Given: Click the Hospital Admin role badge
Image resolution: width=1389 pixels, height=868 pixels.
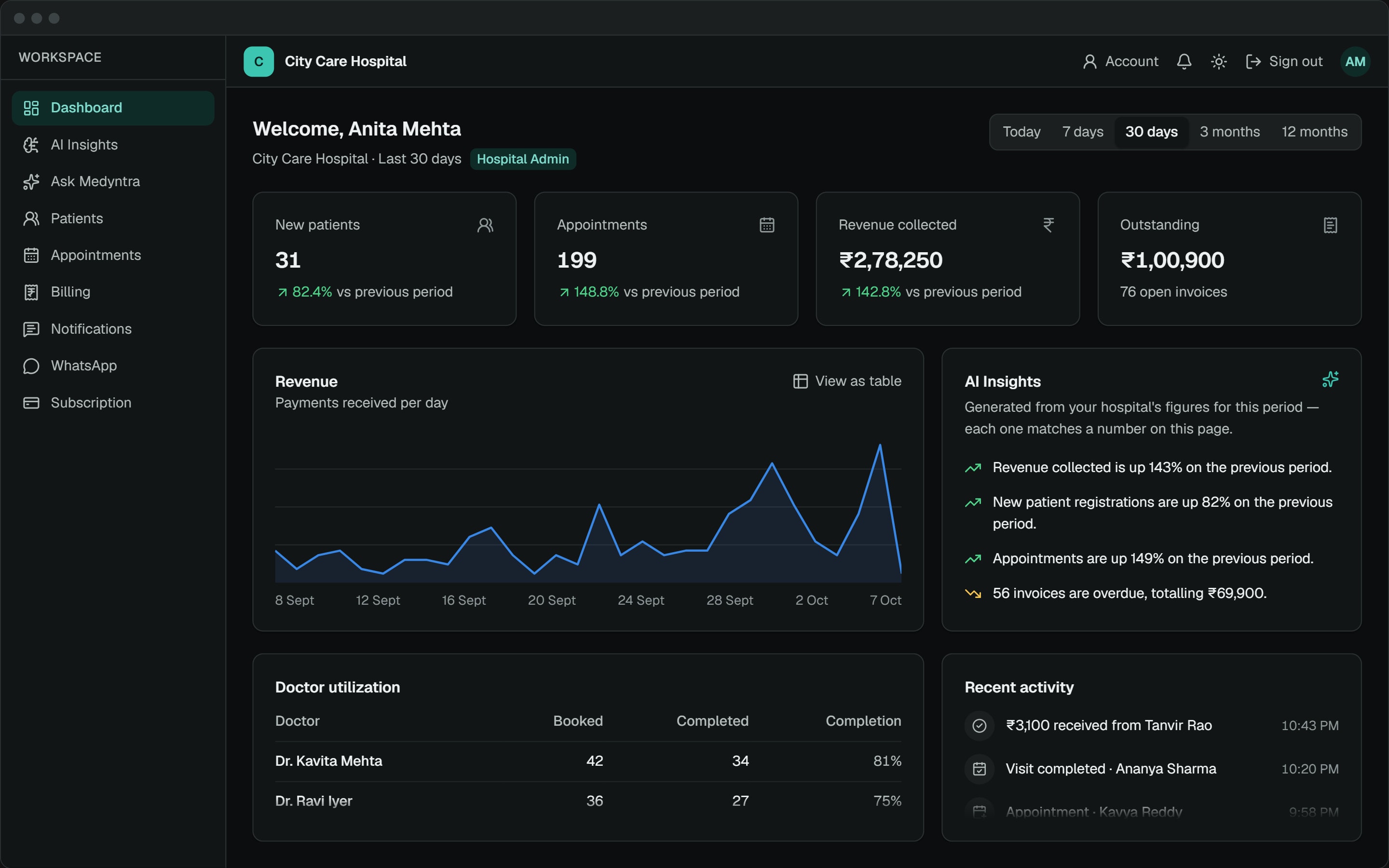Looking at the screenshot, I should (x=522, y=159).
